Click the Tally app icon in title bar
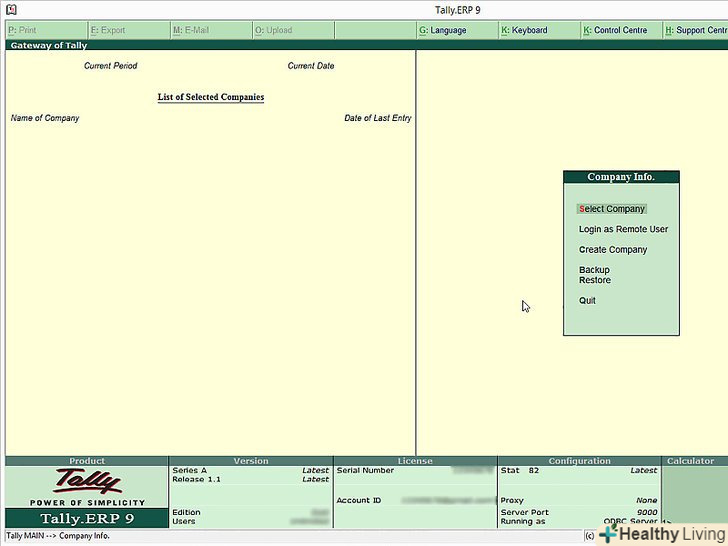The height and width of the screenshot is (546, 728). pyautogui.click(x=11, y=9)
